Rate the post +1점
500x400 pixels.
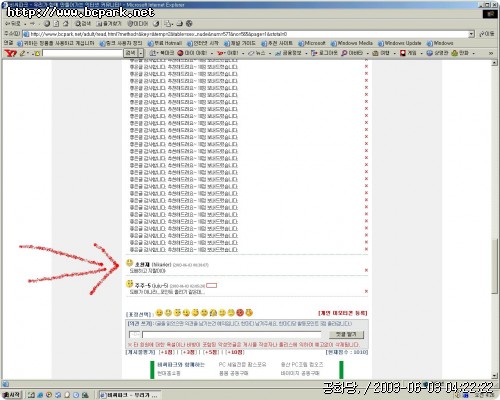click(166, 352)
